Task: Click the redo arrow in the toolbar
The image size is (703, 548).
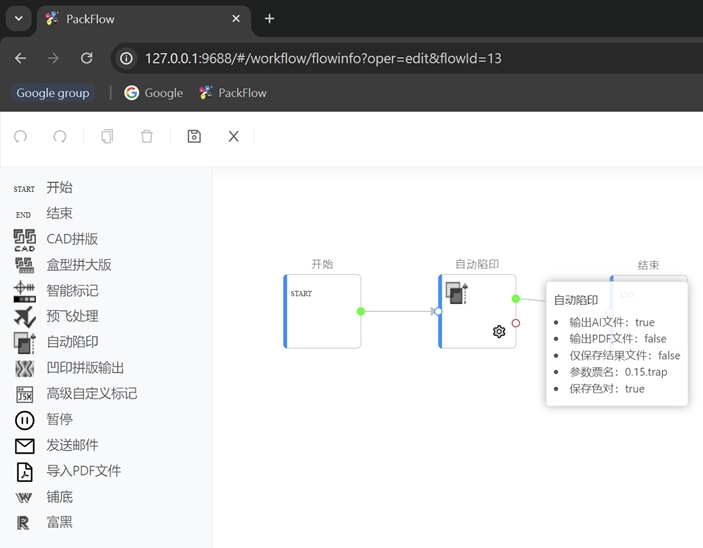Action: tap(60, 136)
